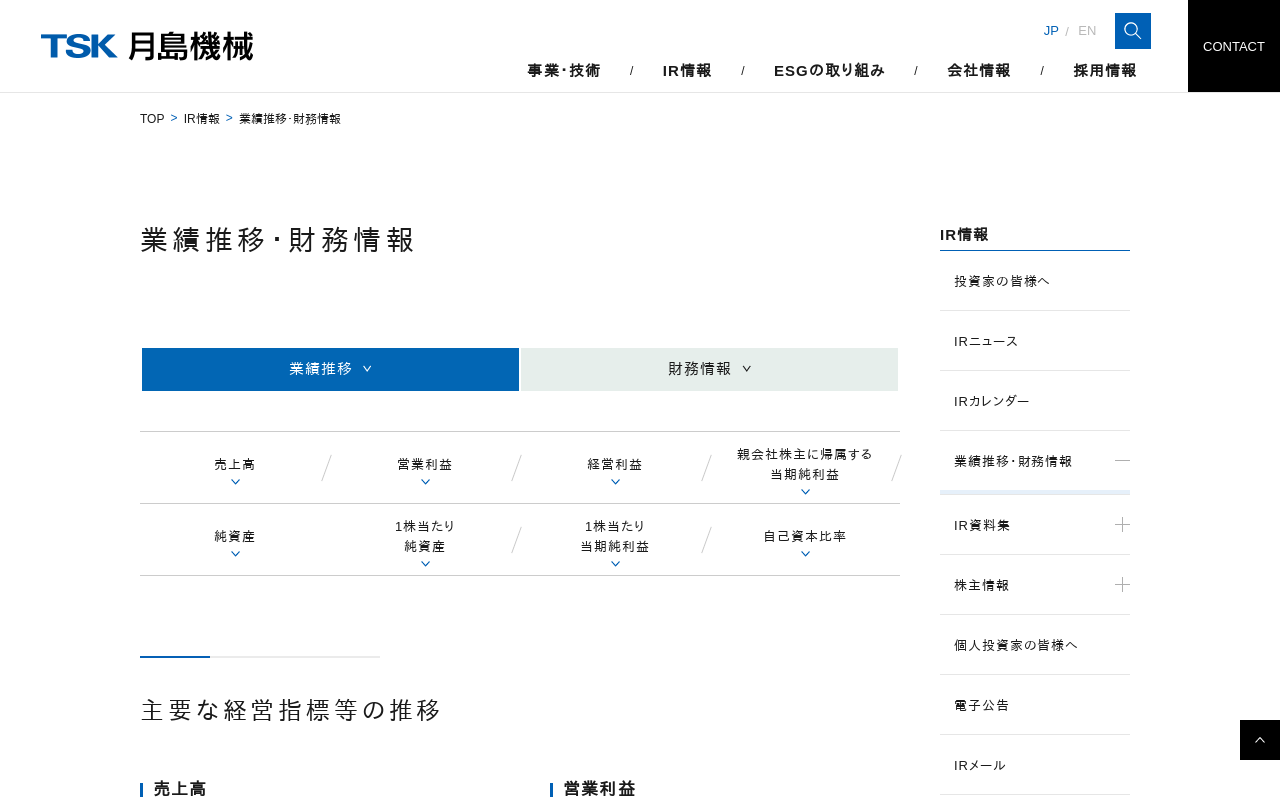The width and height of the screenshot is (1280, 800).
Task: Open ESGの取り組み navigation menu
Action: pyautogui.click(x=829, y=70)
